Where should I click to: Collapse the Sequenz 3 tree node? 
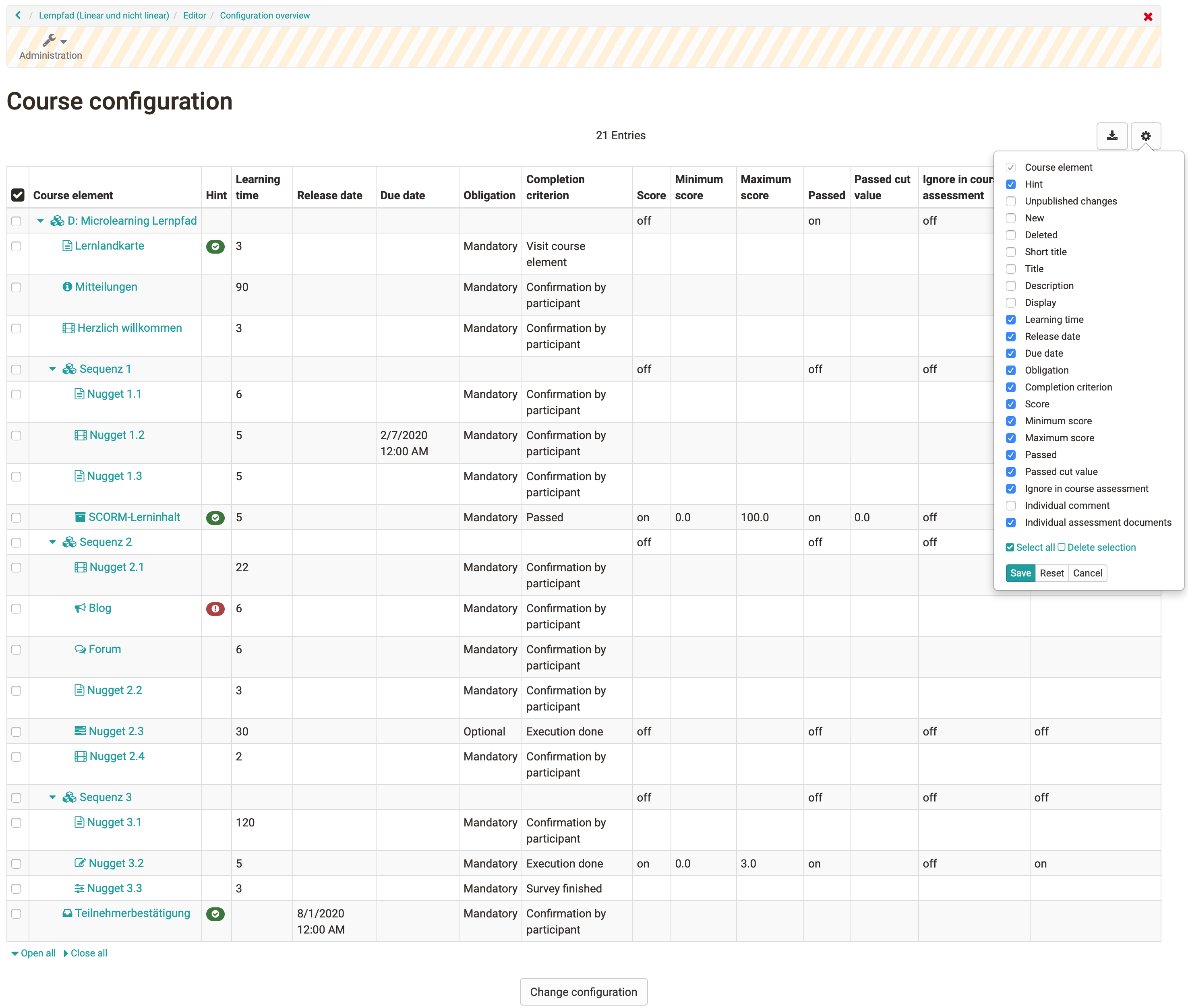point(53,797)
